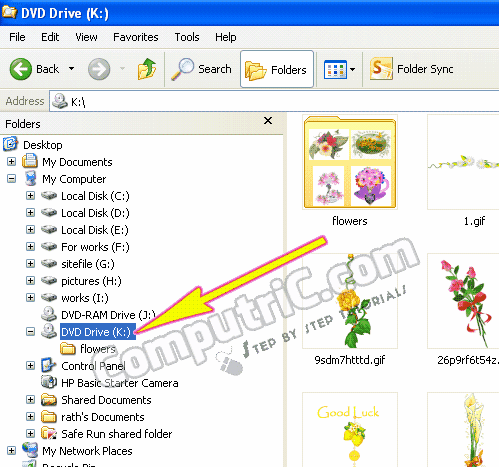This screenshot has width=499, height=467.
Task: Expand rath's Documents node
Action: [x=30, y=417]
